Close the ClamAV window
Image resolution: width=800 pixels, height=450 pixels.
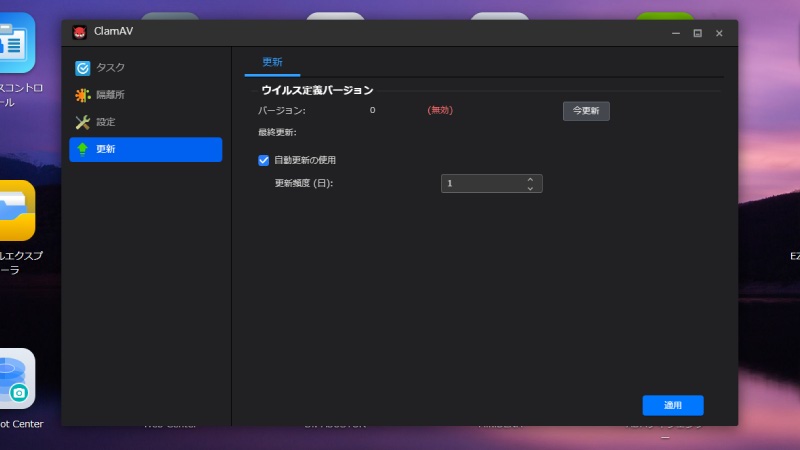coord(719,33)
